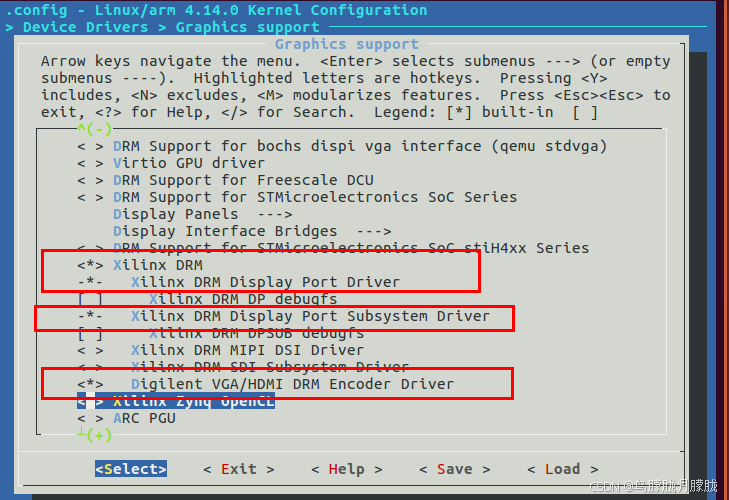
Task: Click the Xilinx DRM Display Port Driver entry
Action: click(x=238, y=282)
